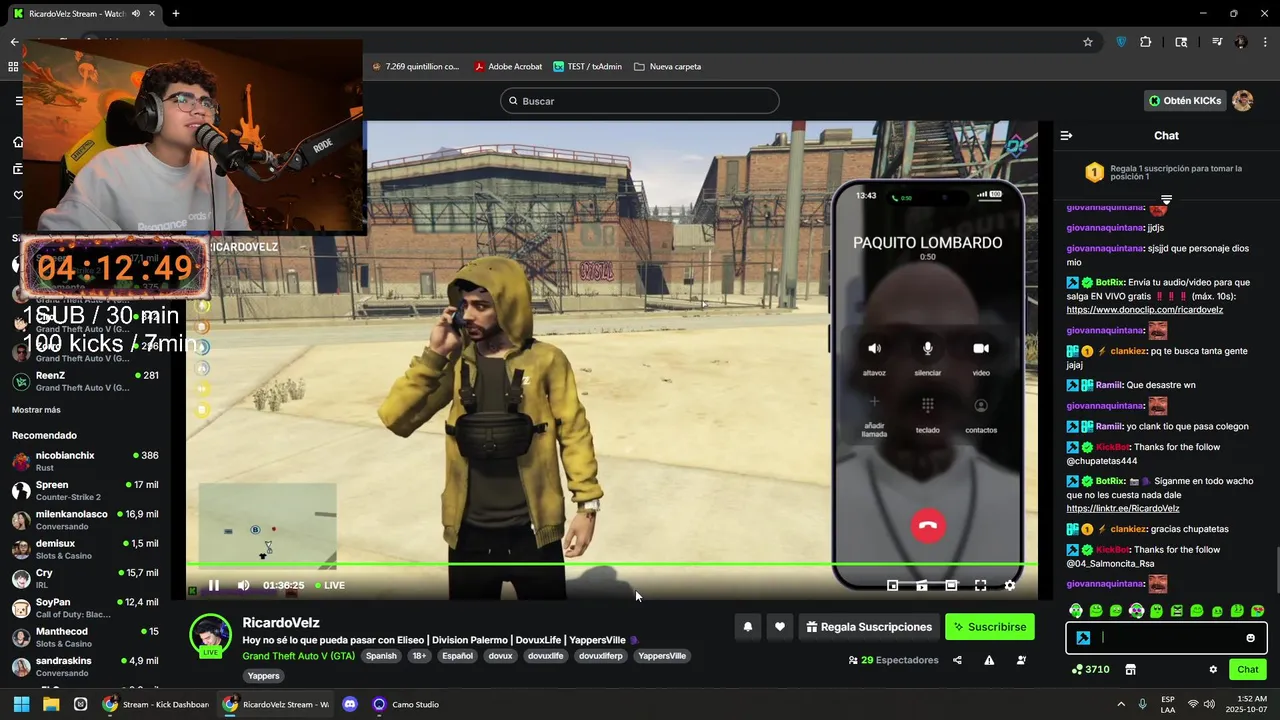View the 3710 kicks balance
Image resolution: width=1280 pixels, height=720 pixels.
1090,669
